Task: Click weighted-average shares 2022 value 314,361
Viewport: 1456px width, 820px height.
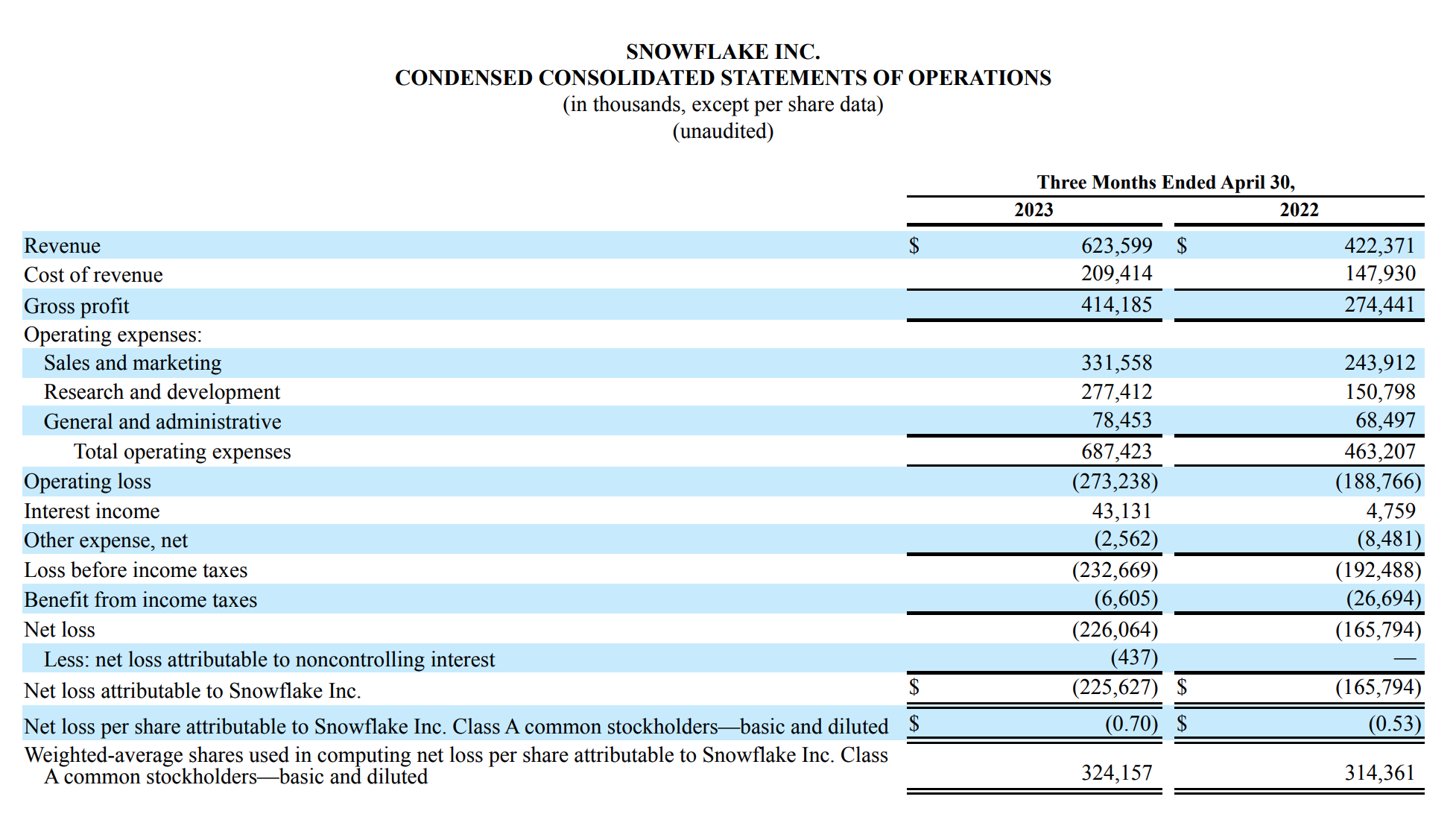Action: (1379, 773)
